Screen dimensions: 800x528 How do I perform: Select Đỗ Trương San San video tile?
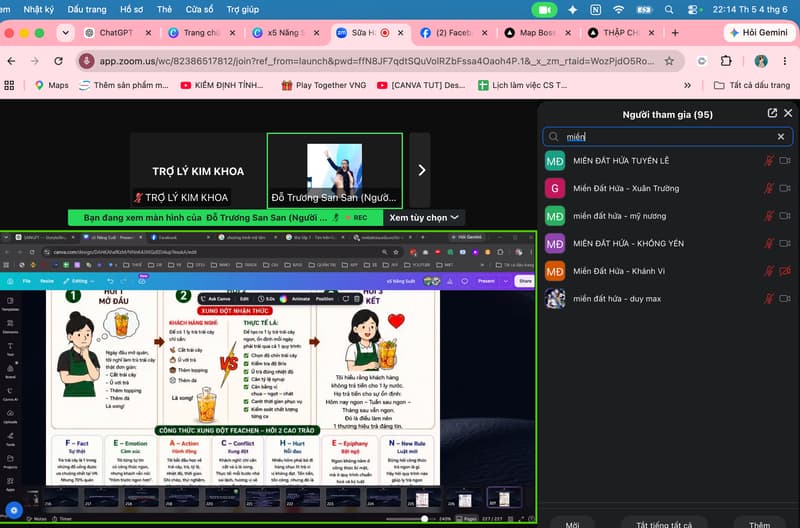(x=335, y=170)
